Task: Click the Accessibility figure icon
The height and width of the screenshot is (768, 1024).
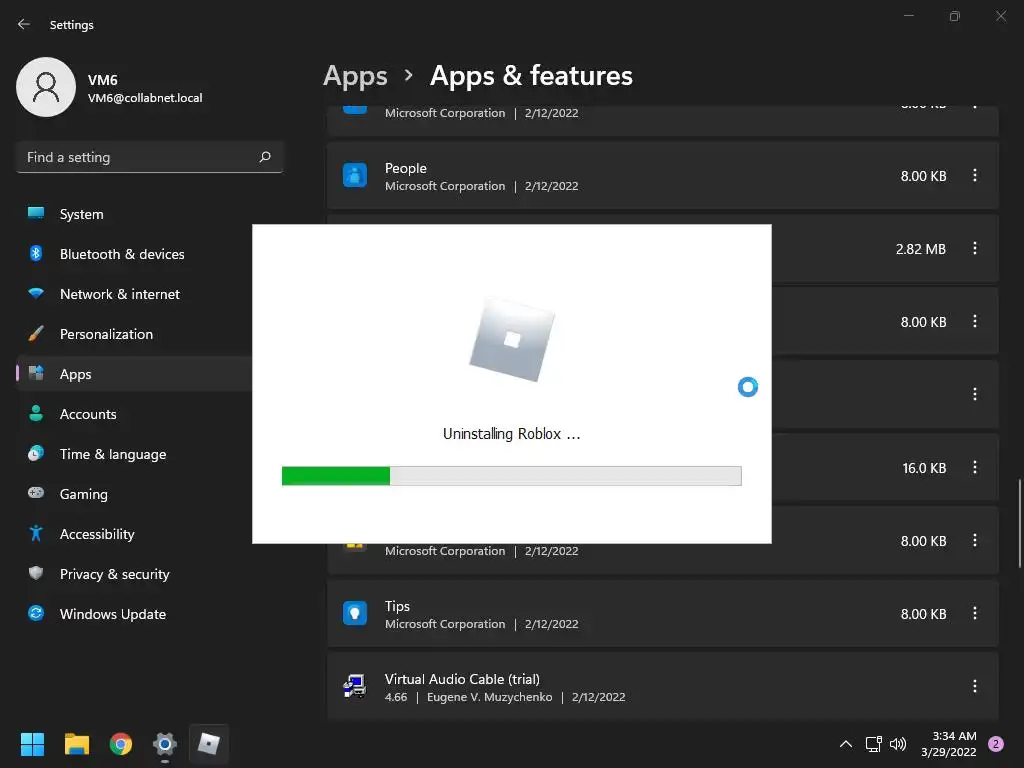Action: [36, 534]
